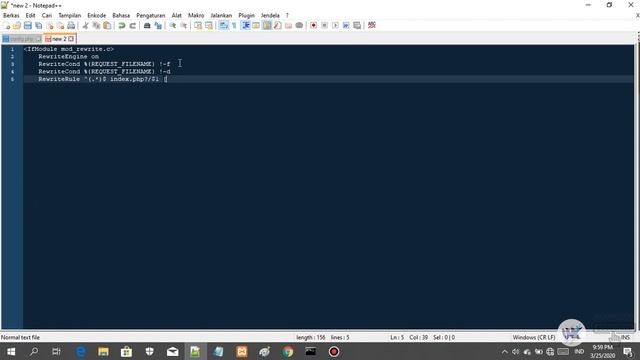Open the Plugin menu

247,16
